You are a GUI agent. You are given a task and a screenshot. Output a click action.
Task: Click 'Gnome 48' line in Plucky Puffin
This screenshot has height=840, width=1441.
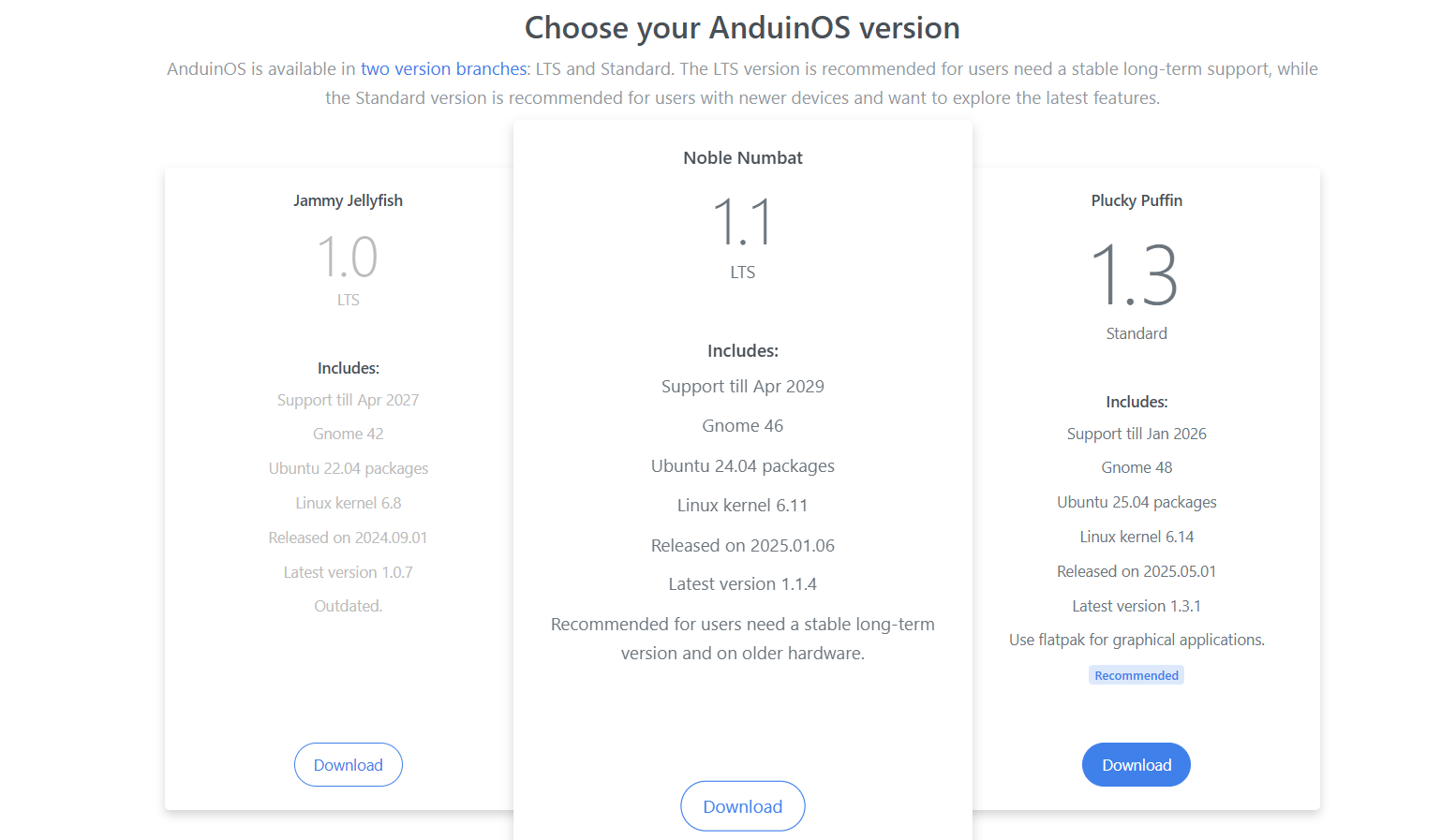tap(1136, 467)
